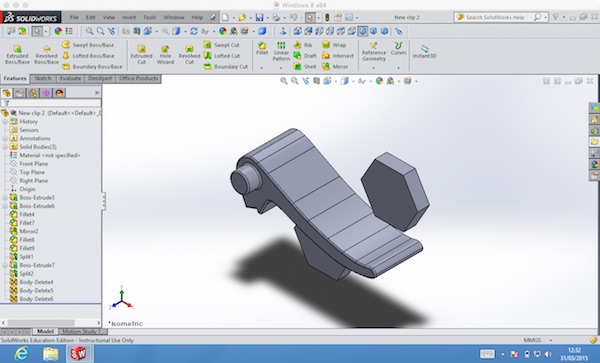Switch to the DimXpert tab
The height and width of the screenshot is (363, 600).
100,78
